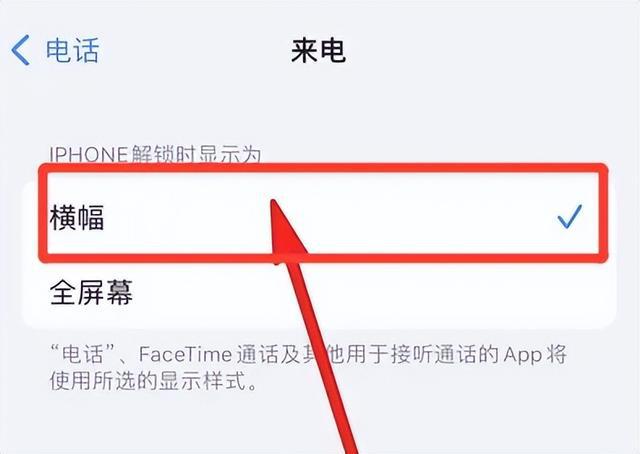The width and height of the screenshot is (640, 454).
Task: Click empty right side of 全屏幕 row
Action: pos(469,292)
